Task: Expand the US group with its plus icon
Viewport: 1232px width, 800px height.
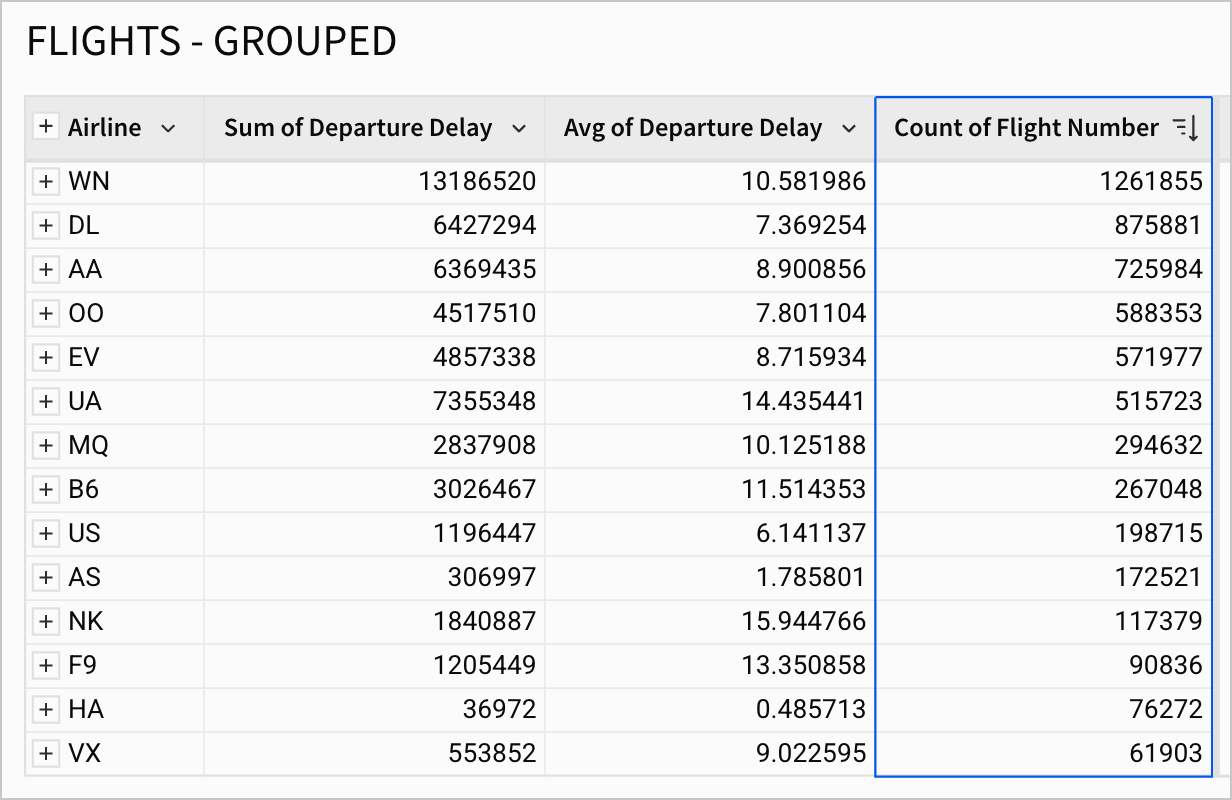Action: click(45, 534)
